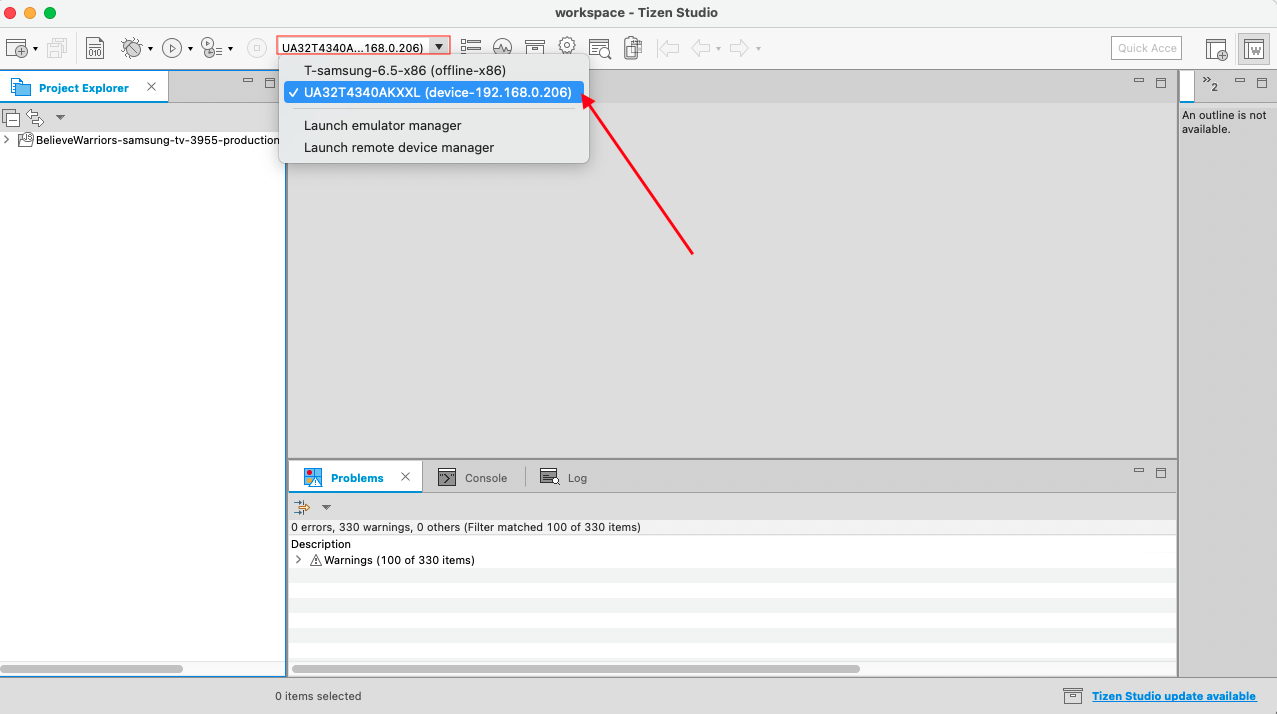Click the Problems horizontal scrollbar
Screen dimensions: 1277x714
pyautogui.click(x=576, y=668)
